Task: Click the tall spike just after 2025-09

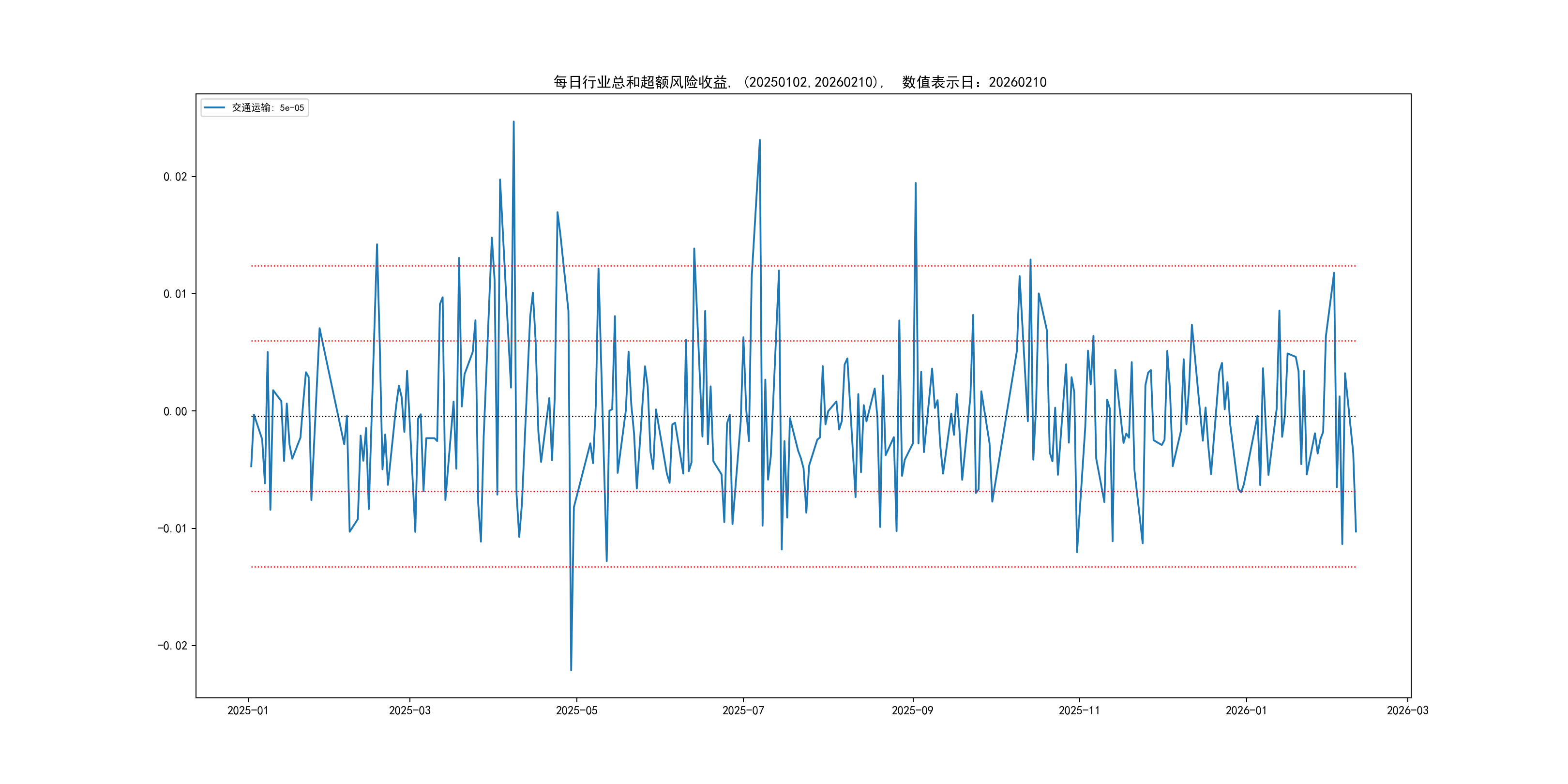Action: tap(916, 183)
